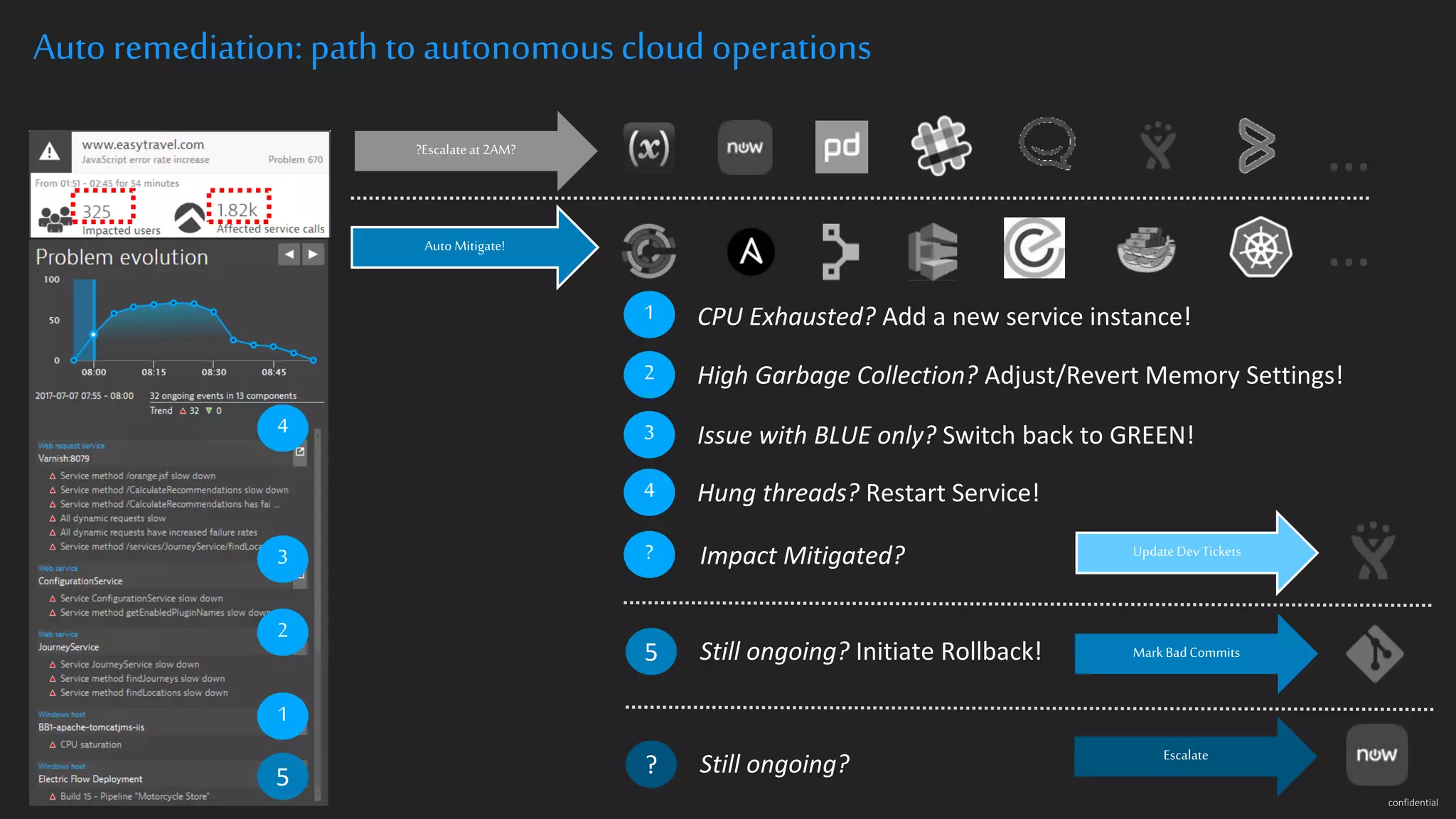Click the Kubernetes helm wheel icon
The image size is (1456, 819).
click(1260, 247)
